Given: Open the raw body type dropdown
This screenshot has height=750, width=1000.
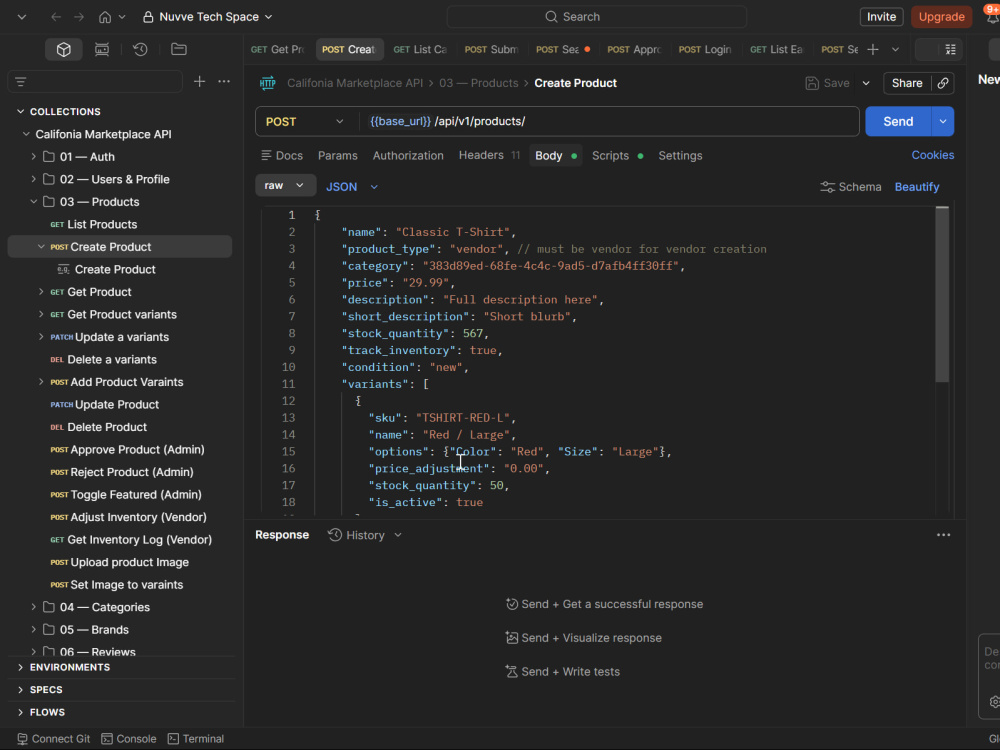Looking at the screenshot, I should click(x=285, y=186).
